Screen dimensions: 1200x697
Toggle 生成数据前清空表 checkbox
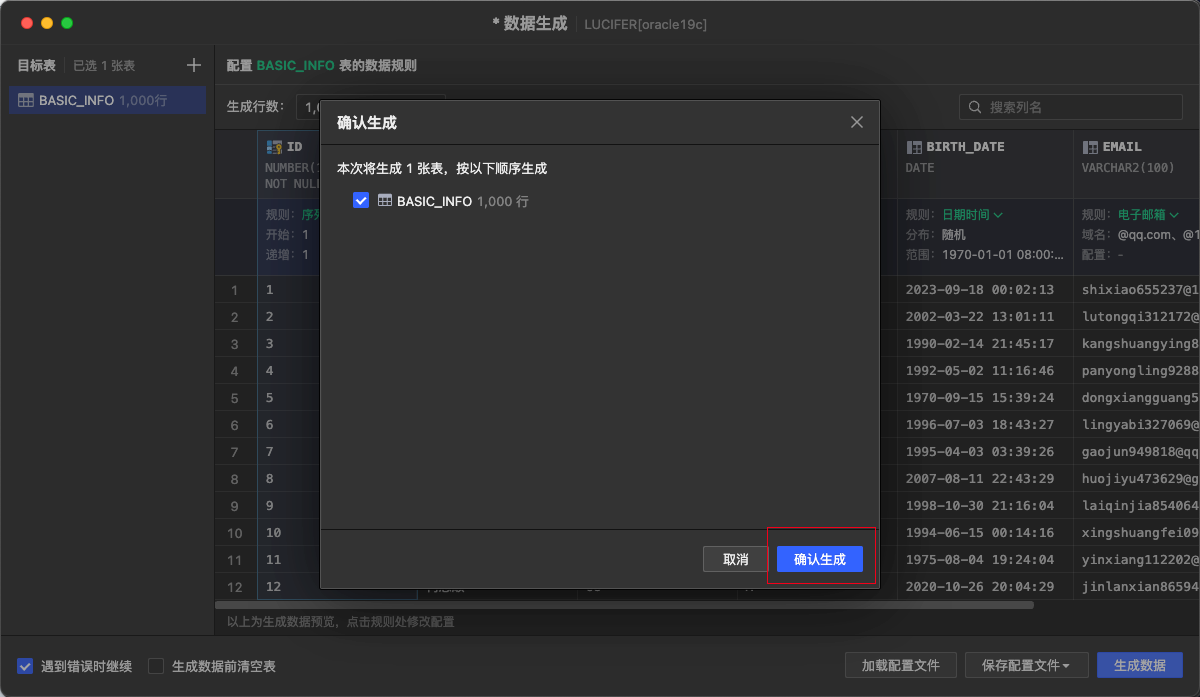(156, 666)
